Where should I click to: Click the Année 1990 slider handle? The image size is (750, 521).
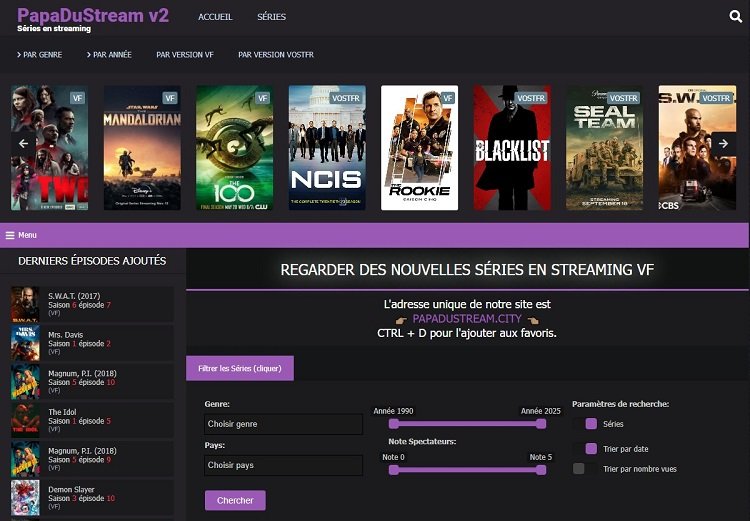point(394,424)
